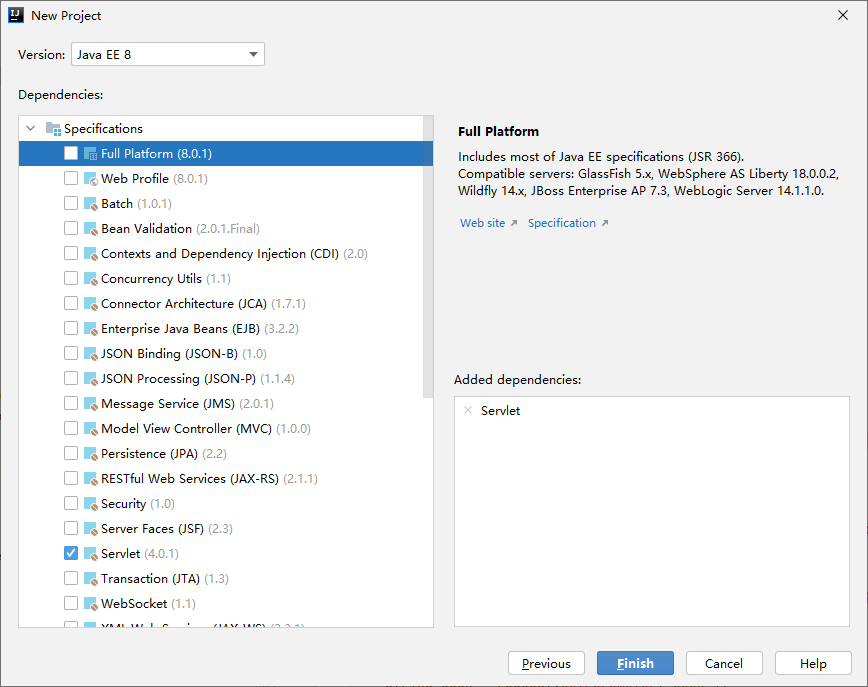Click the Server Faces (JSF) icon
The image size is (868, 687).
(91, 529)
